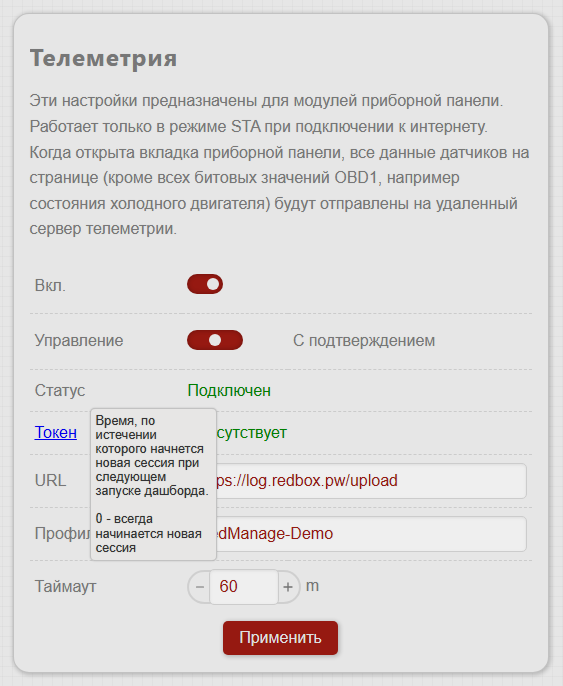This screenshot has height=686, width=563.
Task: Click the Управление label
Action: 79,341
